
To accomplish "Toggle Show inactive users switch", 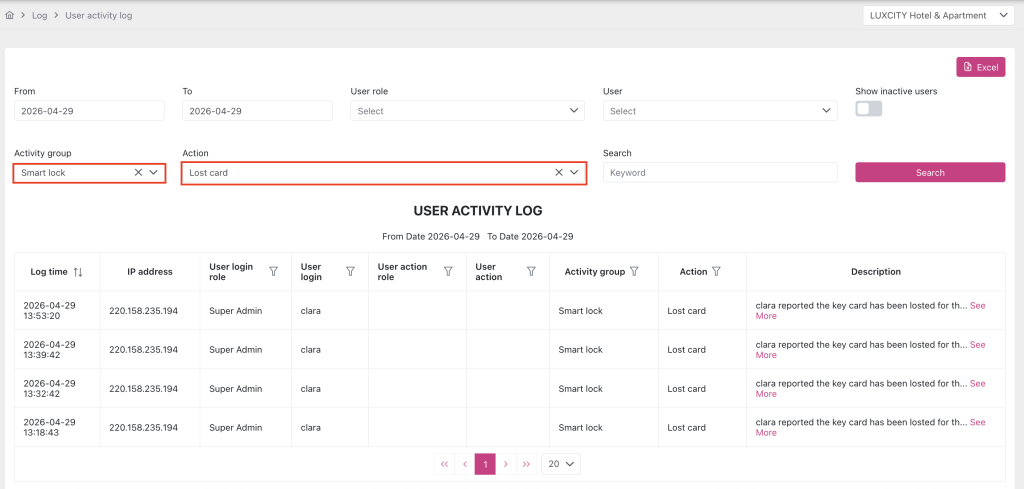I will 868,109.
